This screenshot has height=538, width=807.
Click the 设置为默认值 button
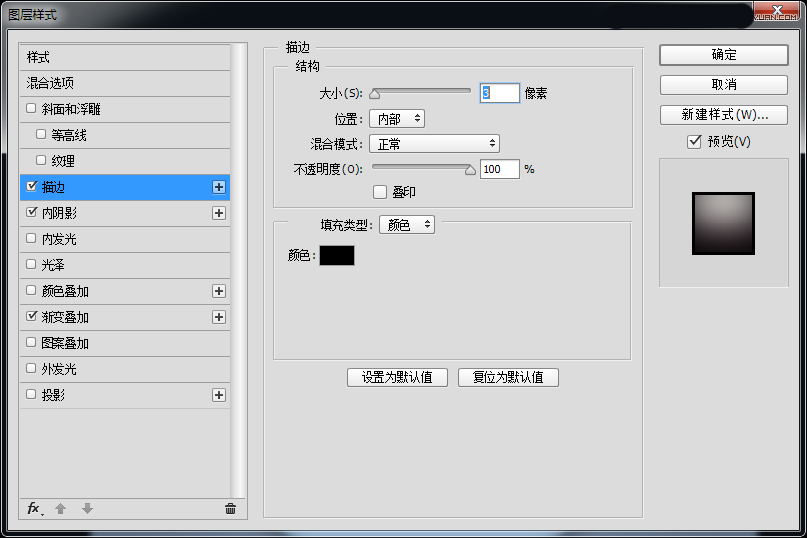[x=397, y=377]
